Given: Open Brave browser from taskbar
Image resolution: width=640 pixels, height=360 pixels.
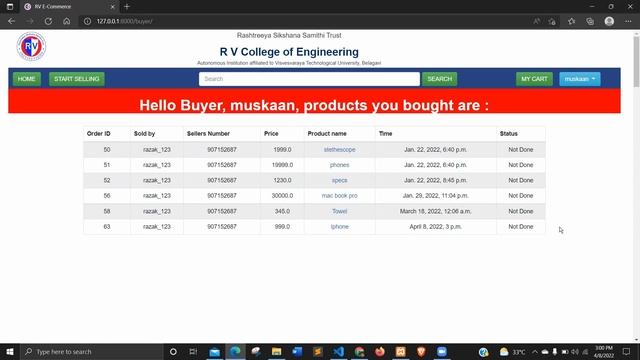Looking at the screenshot, I should (421, 351).
